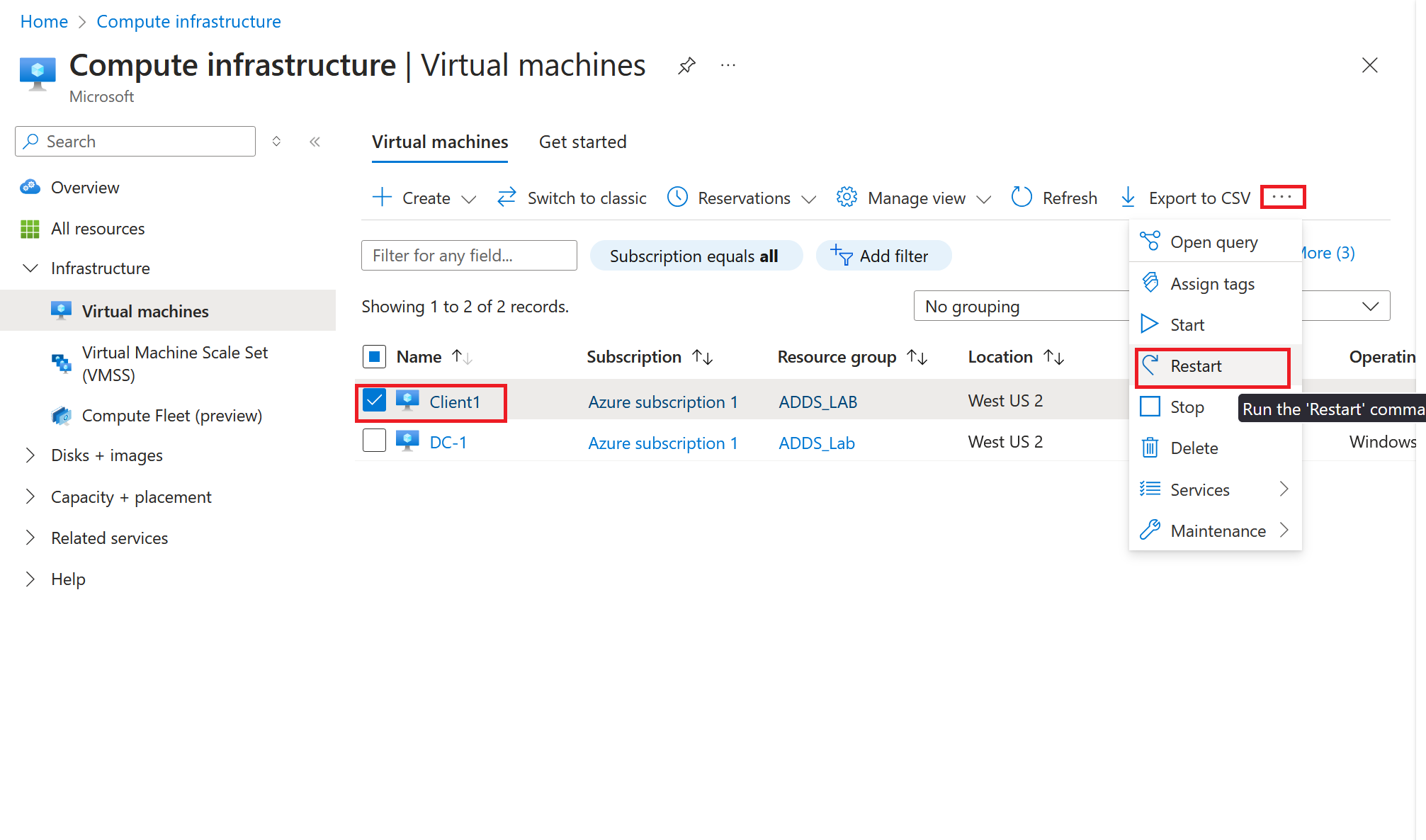Click the Filter for any field box
Image resolution: width=1426 pixels, height=840 pixels.
[469, 256]
